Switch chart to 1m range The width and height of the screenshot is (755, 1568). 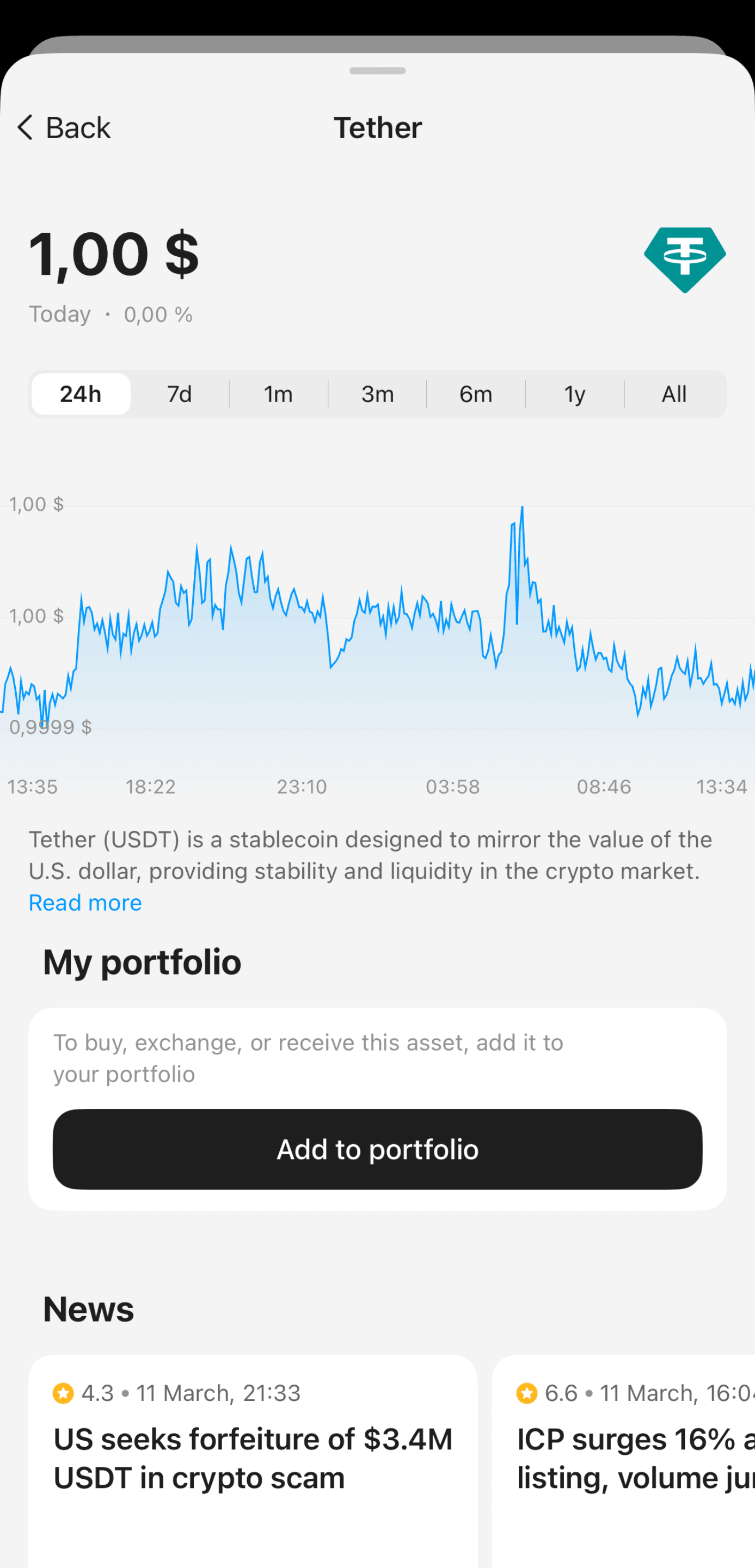[x=278, y=394]
